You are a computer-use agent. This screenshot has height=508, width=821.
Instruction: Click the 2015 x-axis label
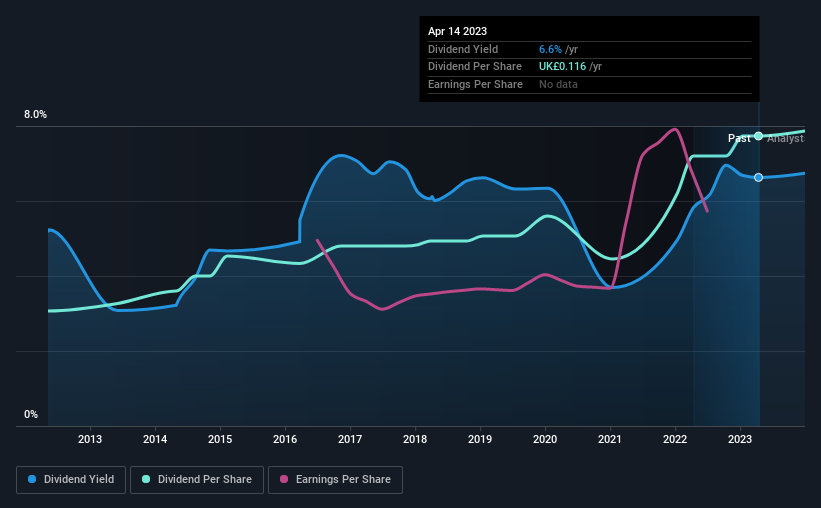tap(220, 439)
